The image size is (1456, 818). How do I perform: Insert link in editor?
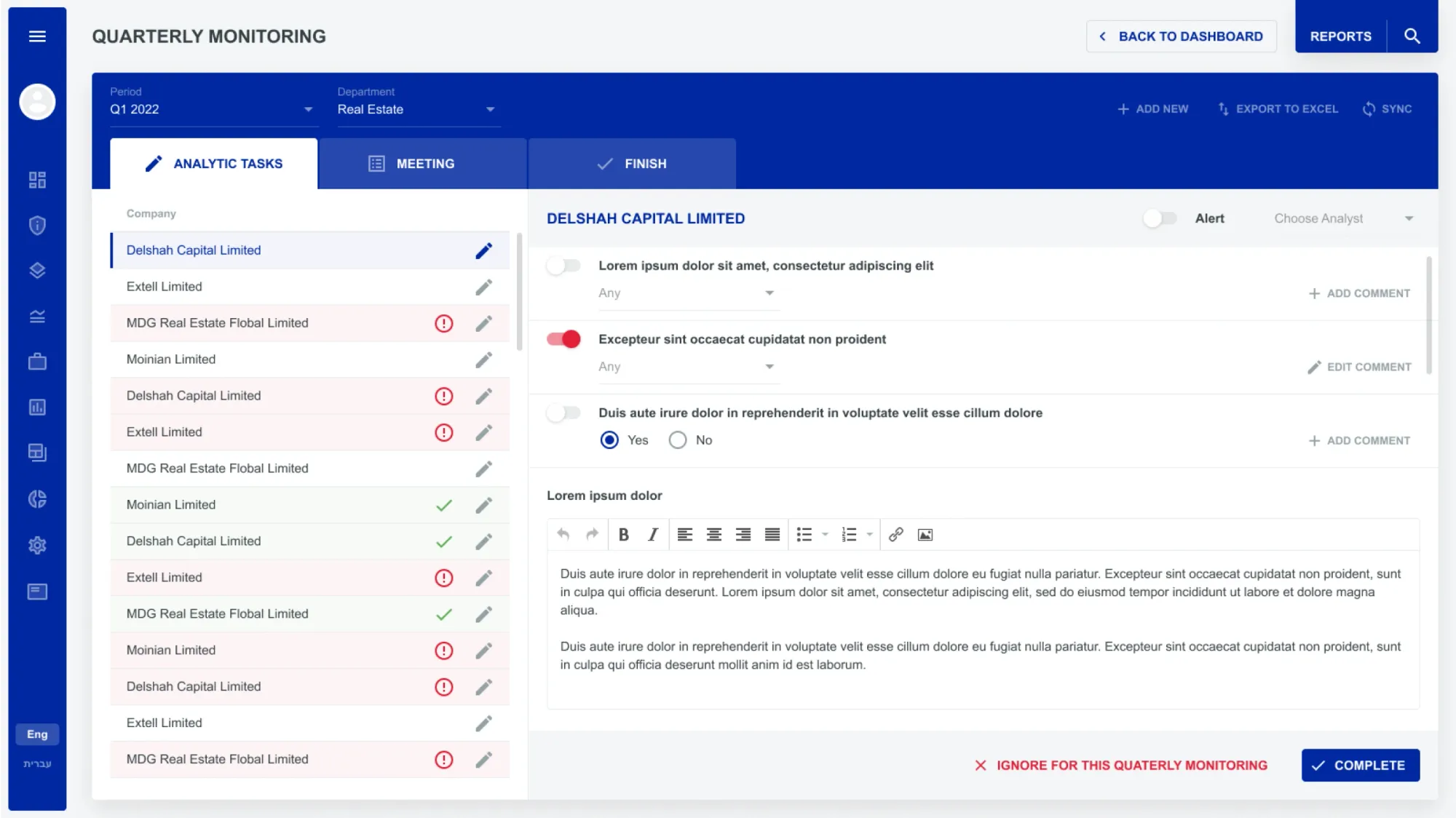896,534
